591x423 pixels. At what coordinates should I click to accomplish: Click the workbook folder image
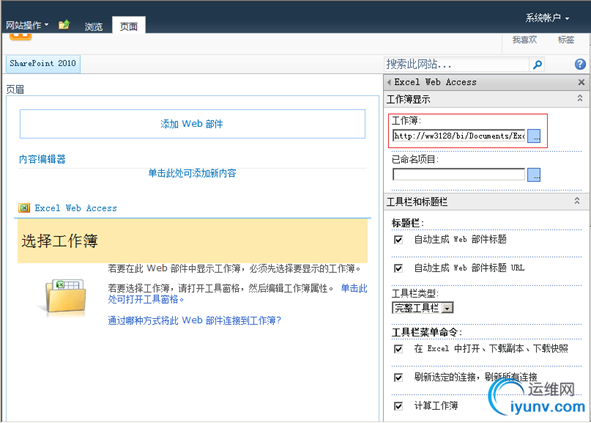click(65, 296)
